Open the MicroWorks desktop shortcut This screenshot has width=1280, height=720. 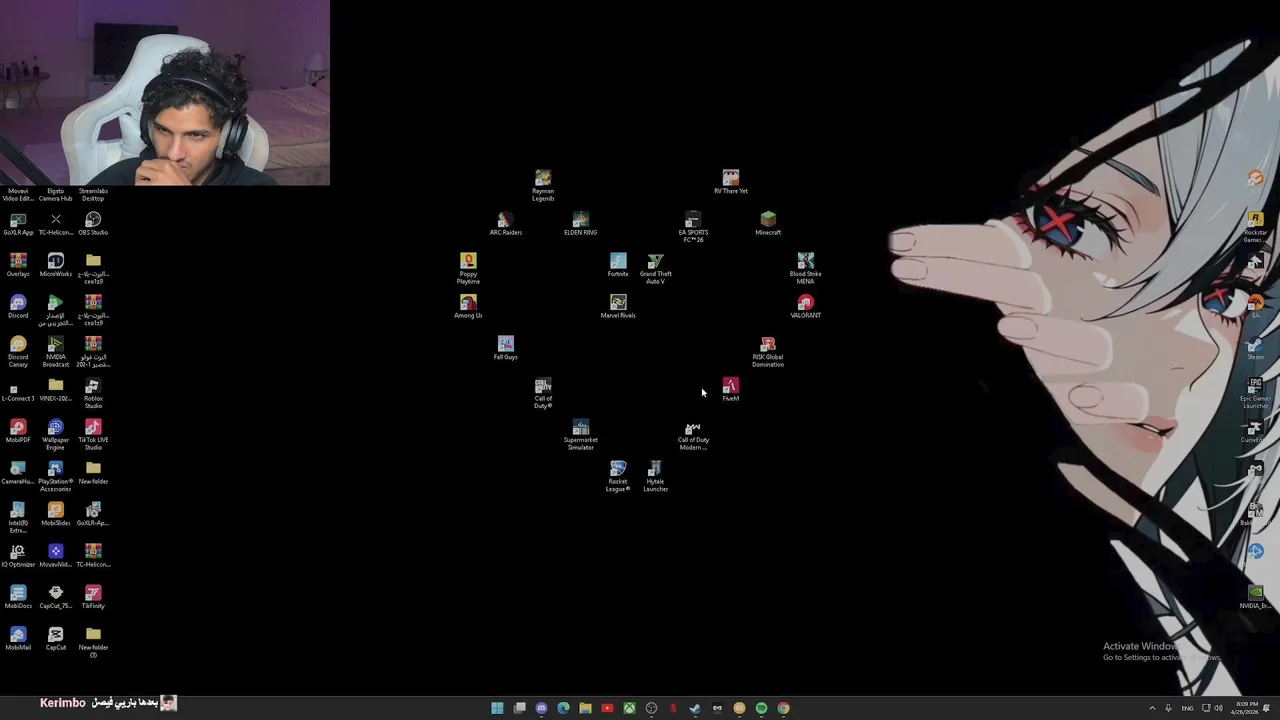(x=56, y=265)
